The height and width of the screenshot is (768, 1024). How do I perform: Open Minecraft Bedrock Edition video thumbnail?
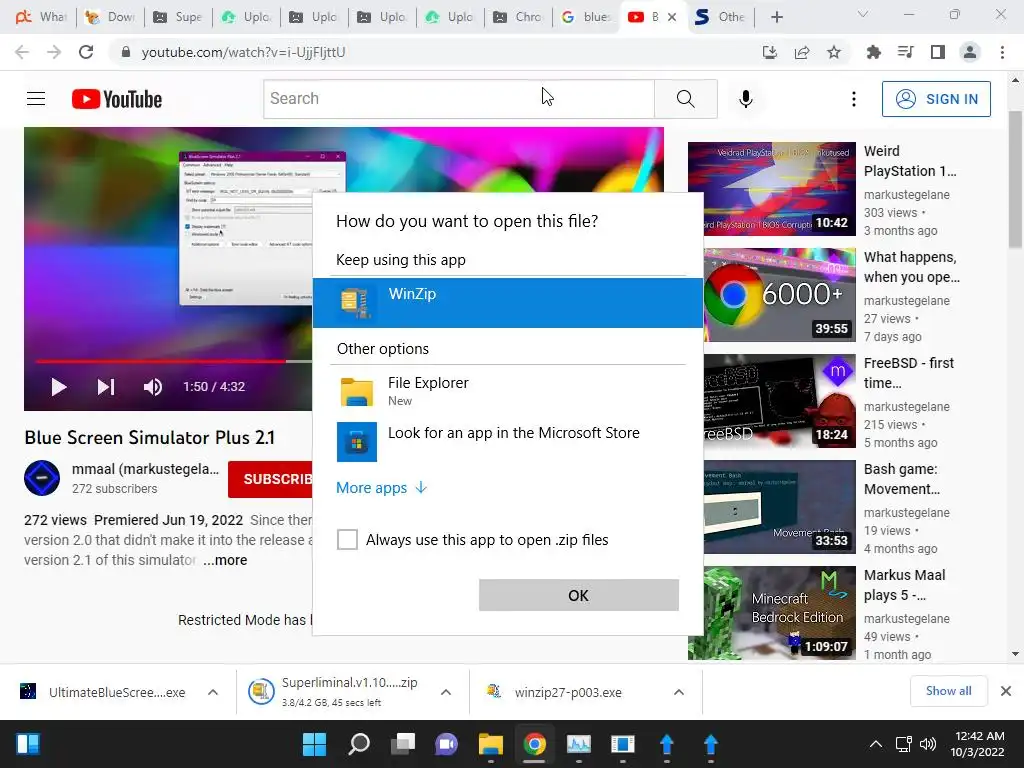[772, 613]
